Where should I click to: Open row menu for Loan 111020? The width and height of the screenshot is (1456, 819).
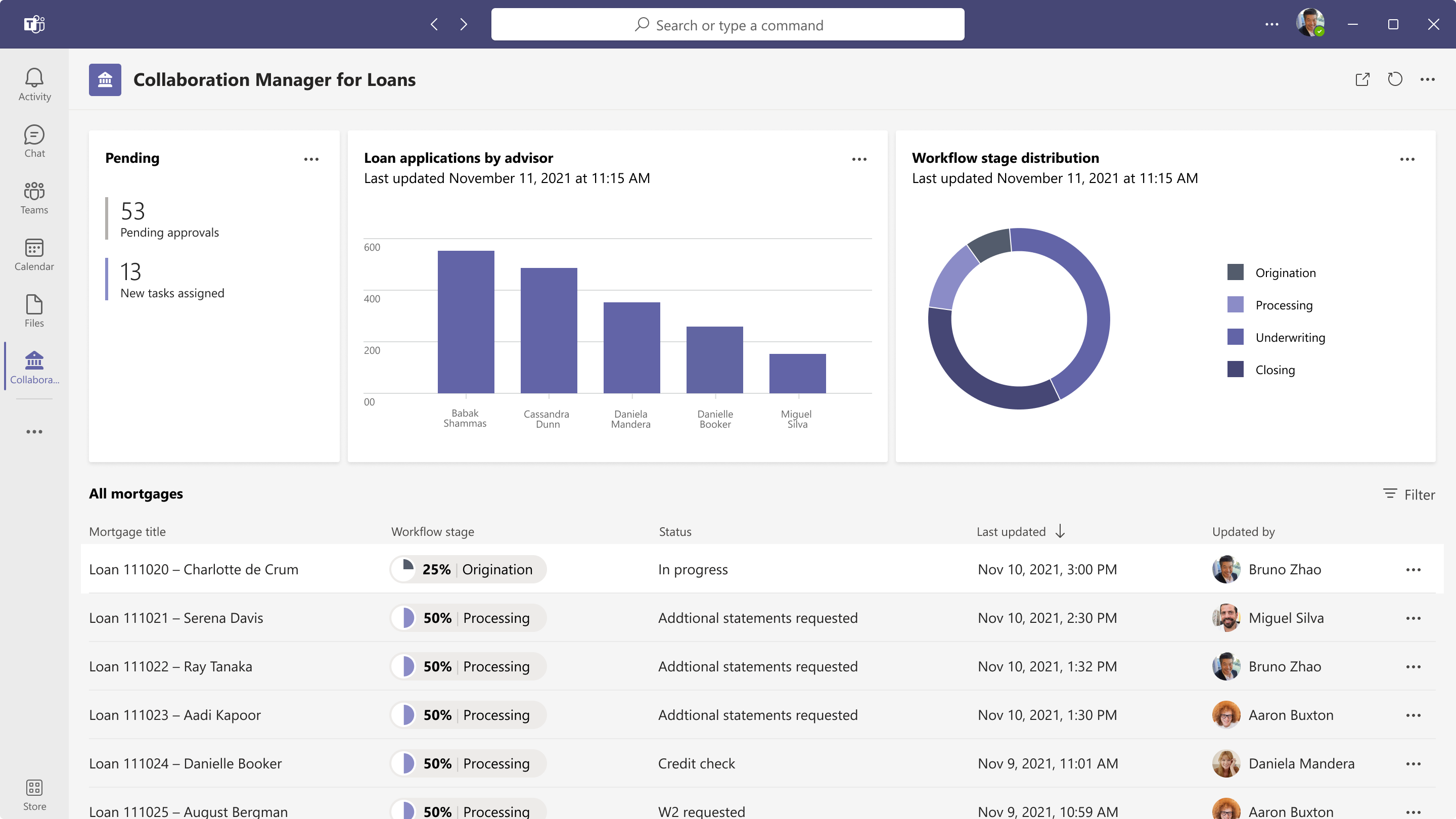click(x=1414, y=569)
